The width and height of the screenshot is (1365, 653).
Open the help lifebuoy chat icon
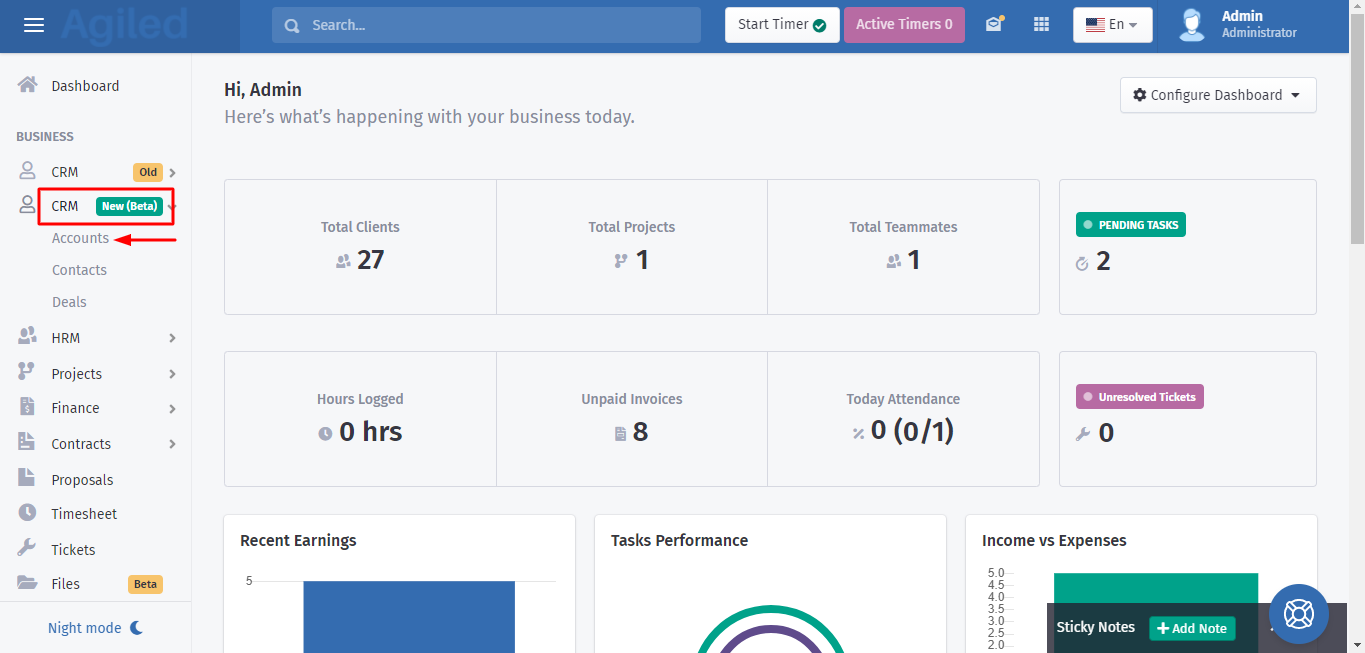pos(1298,613)
